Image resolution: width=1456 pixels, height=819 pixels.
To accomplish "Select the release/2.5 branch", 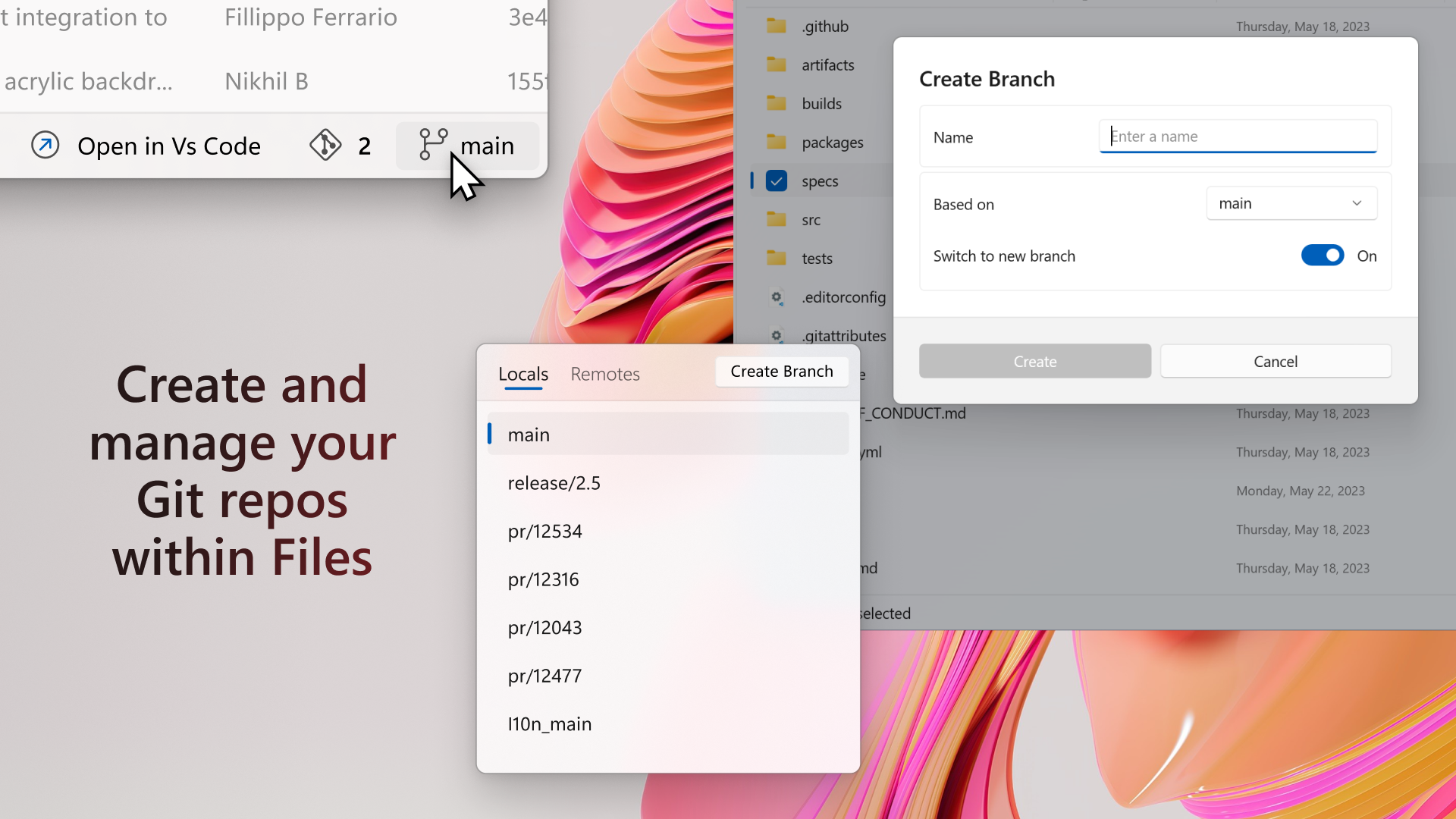I will click(x=554, y=483).
